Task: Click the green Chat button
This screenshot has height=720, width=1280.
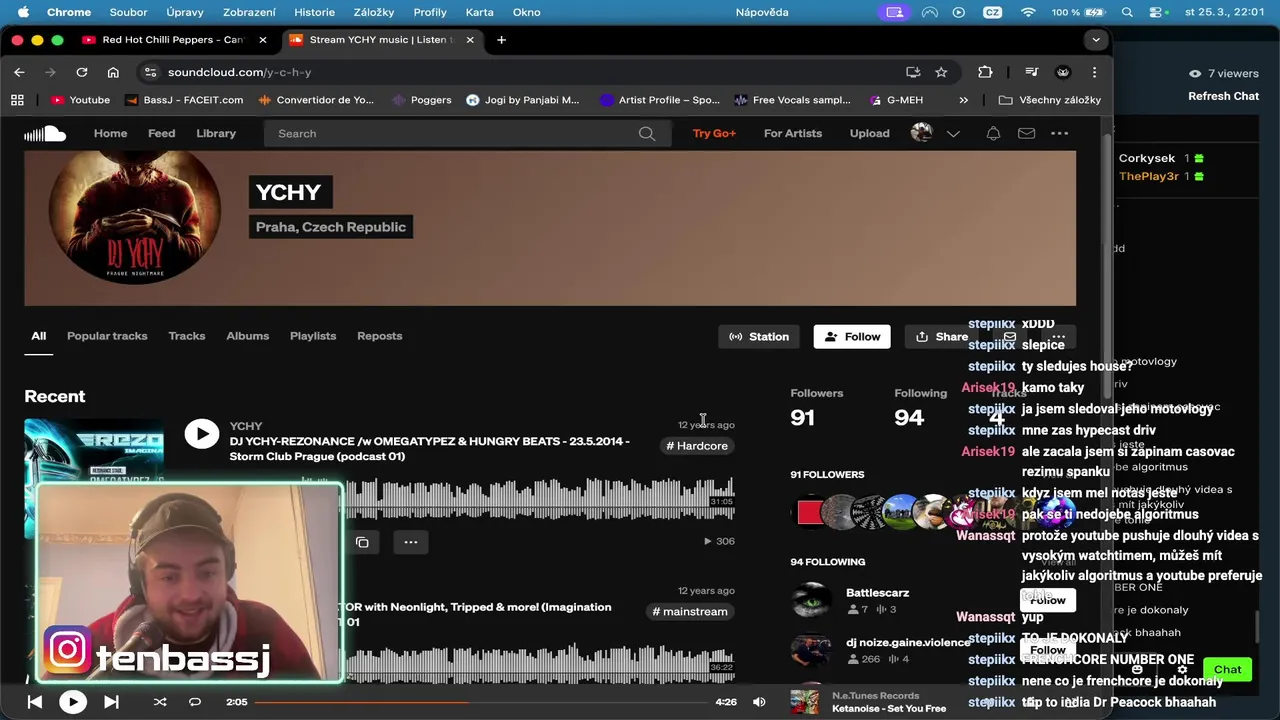Action: tap(1227, 670)
